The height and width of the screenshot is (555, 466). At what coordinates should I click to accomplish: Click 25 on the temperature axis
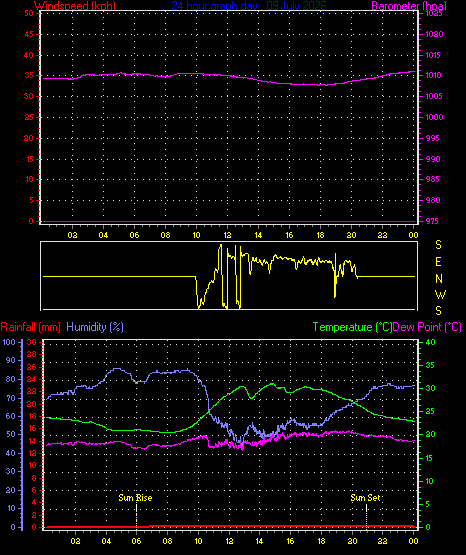[x=430, y=411]
